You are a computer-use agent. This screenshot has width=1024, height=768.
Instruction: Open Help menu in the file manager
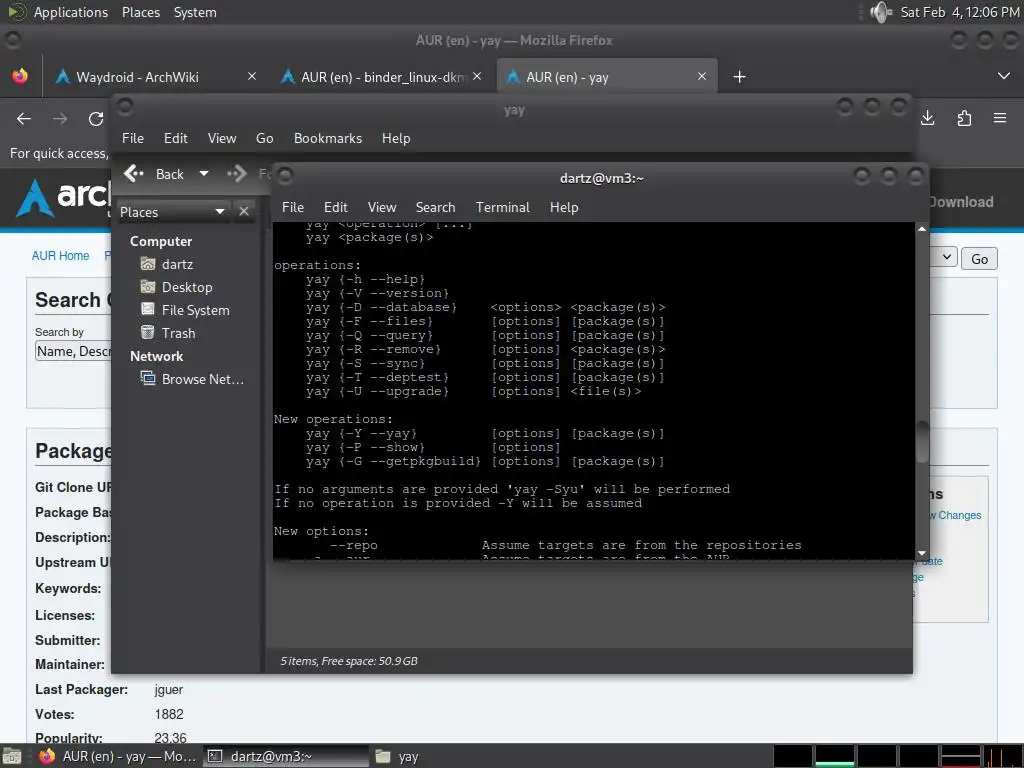(x=396, y=138)
